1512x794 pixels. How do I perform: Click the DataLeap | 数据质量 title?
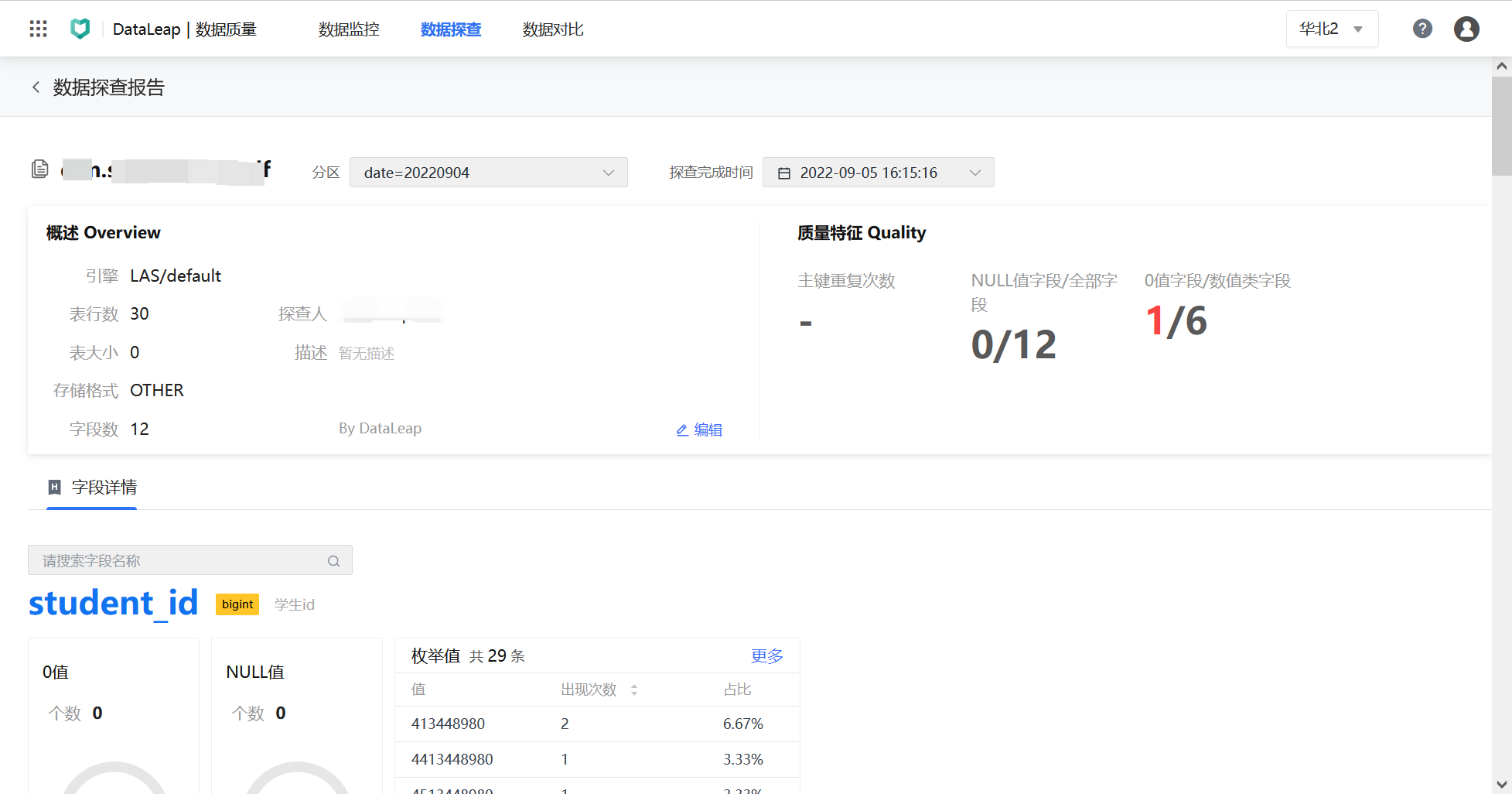coord(185,29)
